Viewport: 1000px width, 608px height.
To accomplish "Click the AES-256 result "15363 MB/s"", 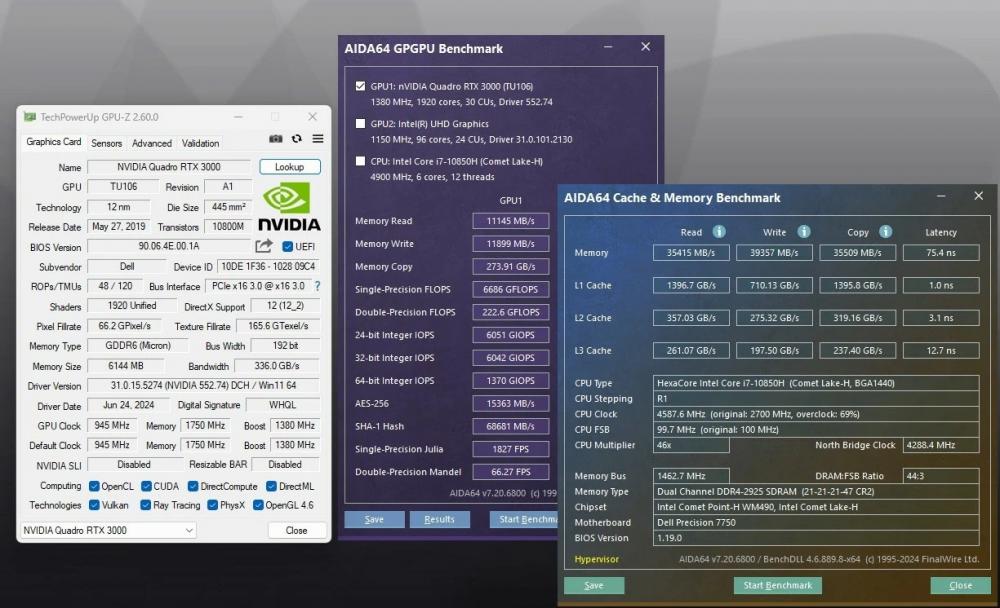I will click(x=510, y=404).
